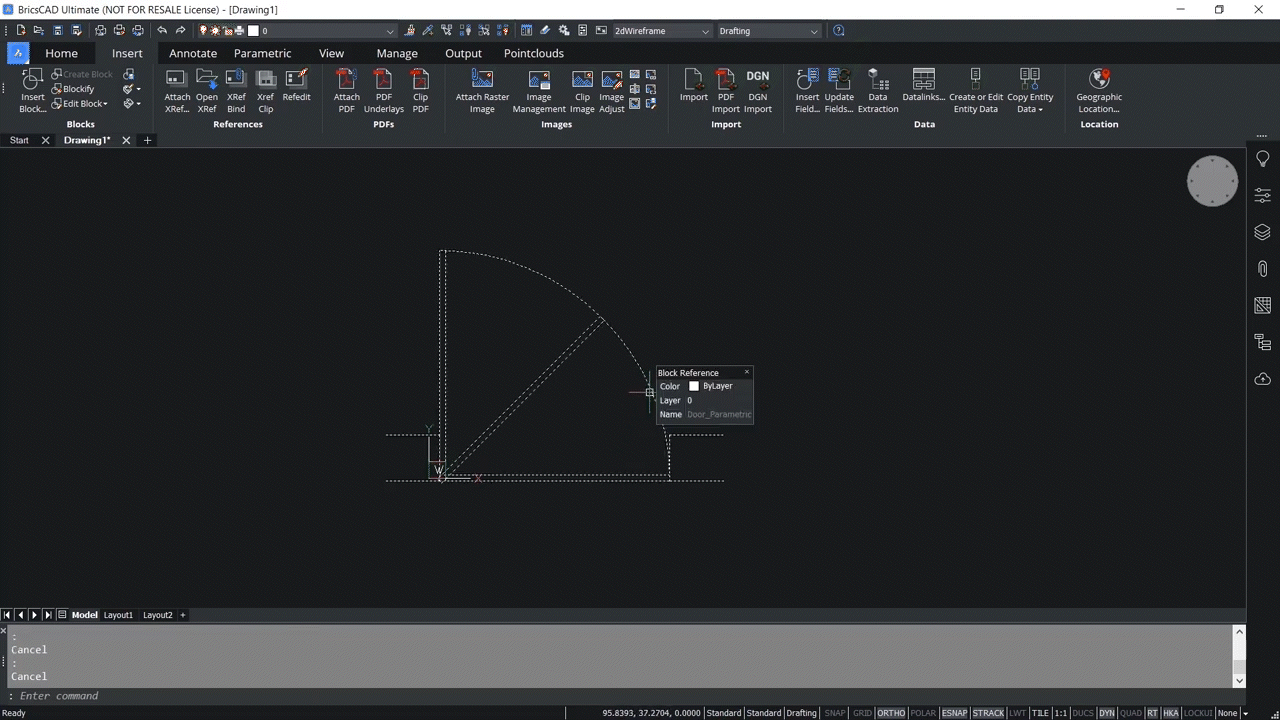Open the Home ribbon tab

(61, 53)
